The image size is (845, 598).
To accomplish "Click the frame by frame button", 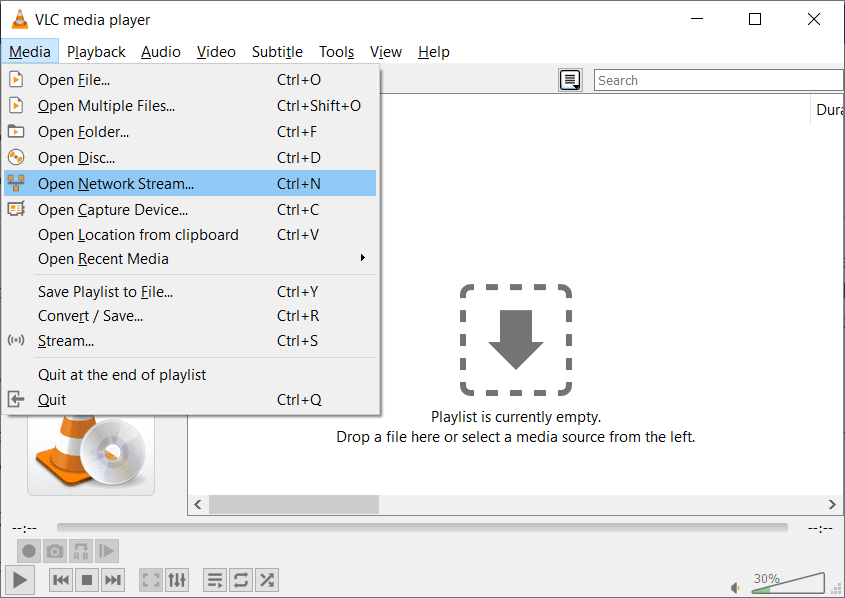I will click(106, 551).
